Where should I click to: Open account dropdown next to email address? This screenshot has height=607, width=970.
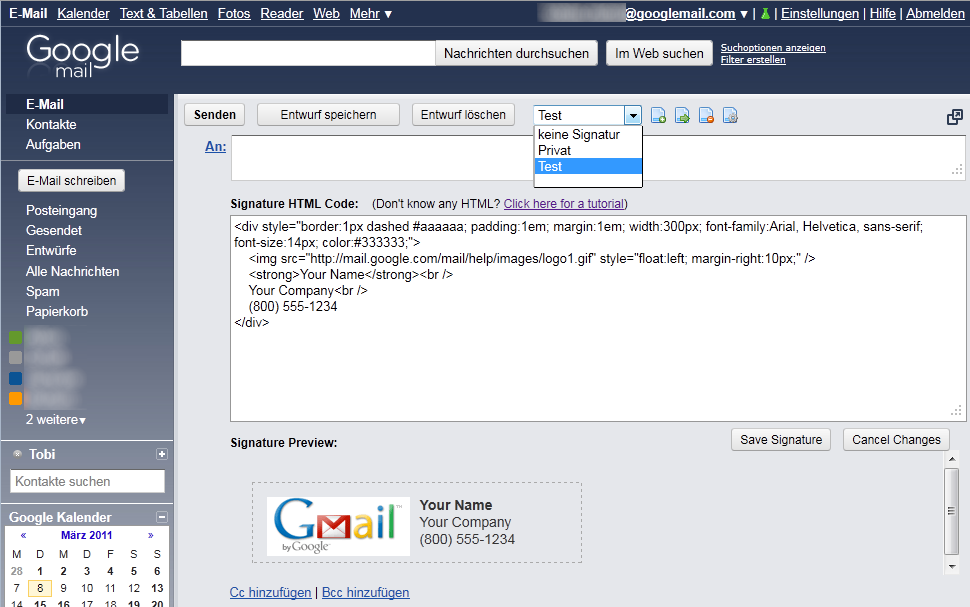pyautogui.click(x=744, y=14)
